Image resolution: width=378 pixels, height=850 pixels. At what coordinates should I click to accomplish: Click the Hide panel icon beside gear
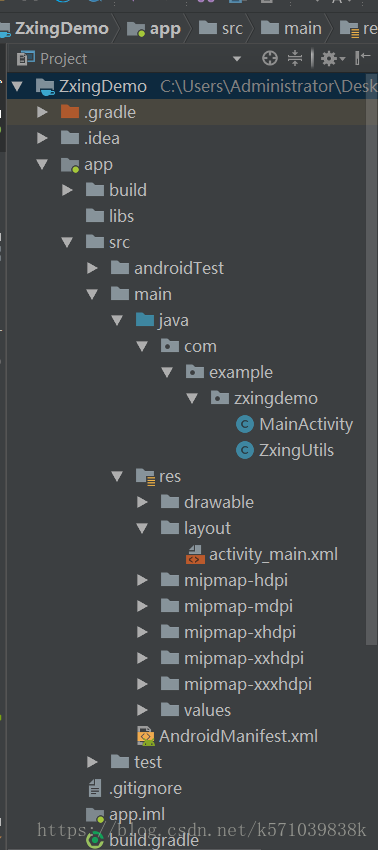tap(362, 58)
